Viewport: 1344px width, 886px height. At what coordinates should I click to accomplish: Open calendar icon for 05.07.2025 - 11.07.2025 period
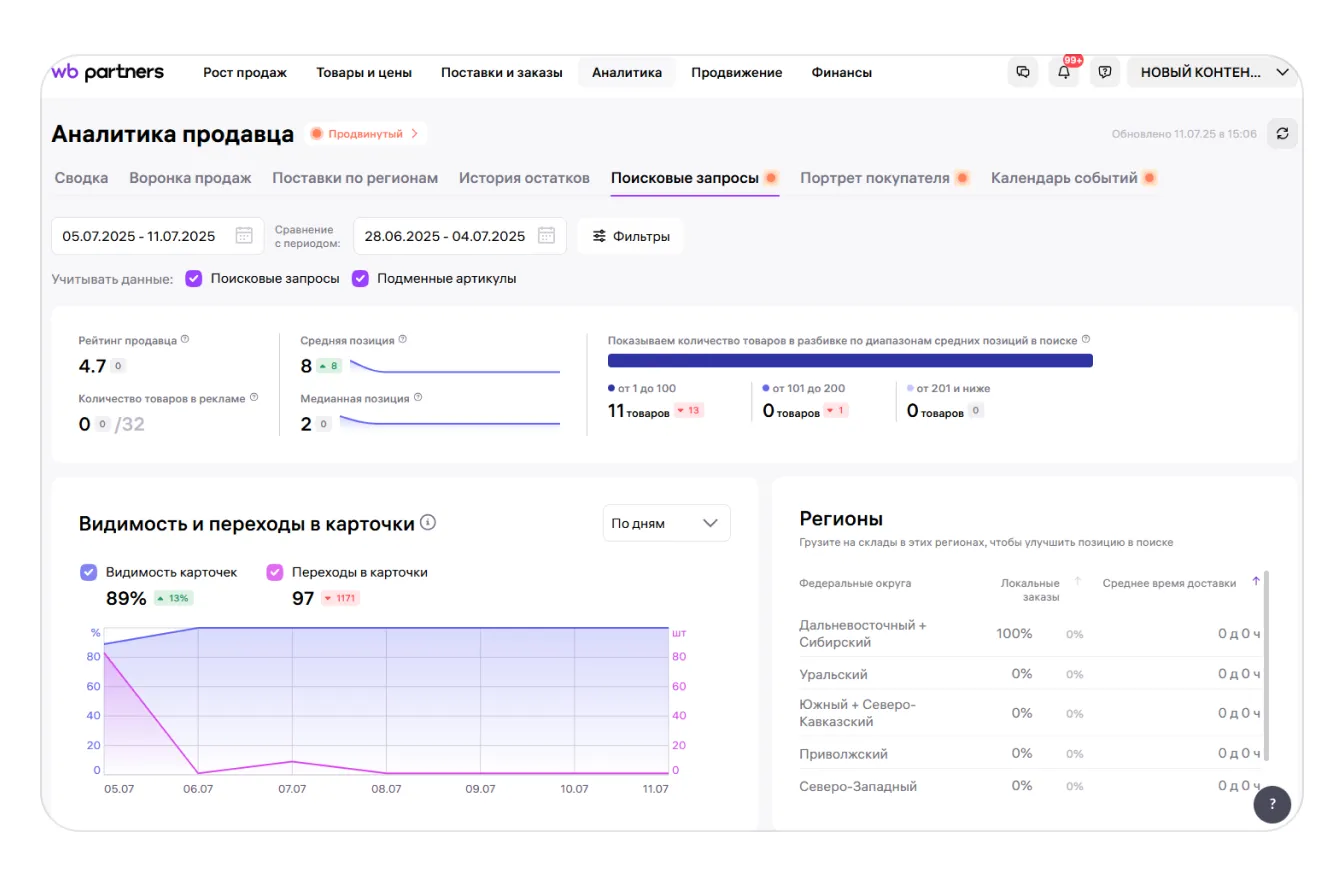pos(244,236)
